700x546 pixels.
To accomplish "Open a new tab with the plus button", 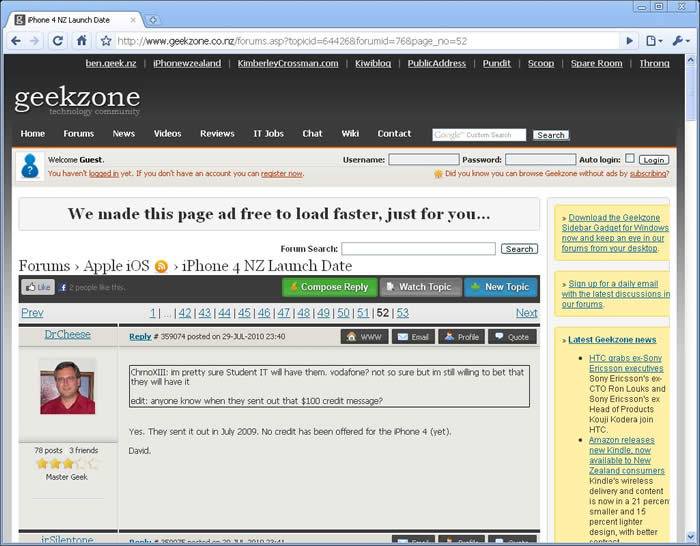I will click(153, 20).
